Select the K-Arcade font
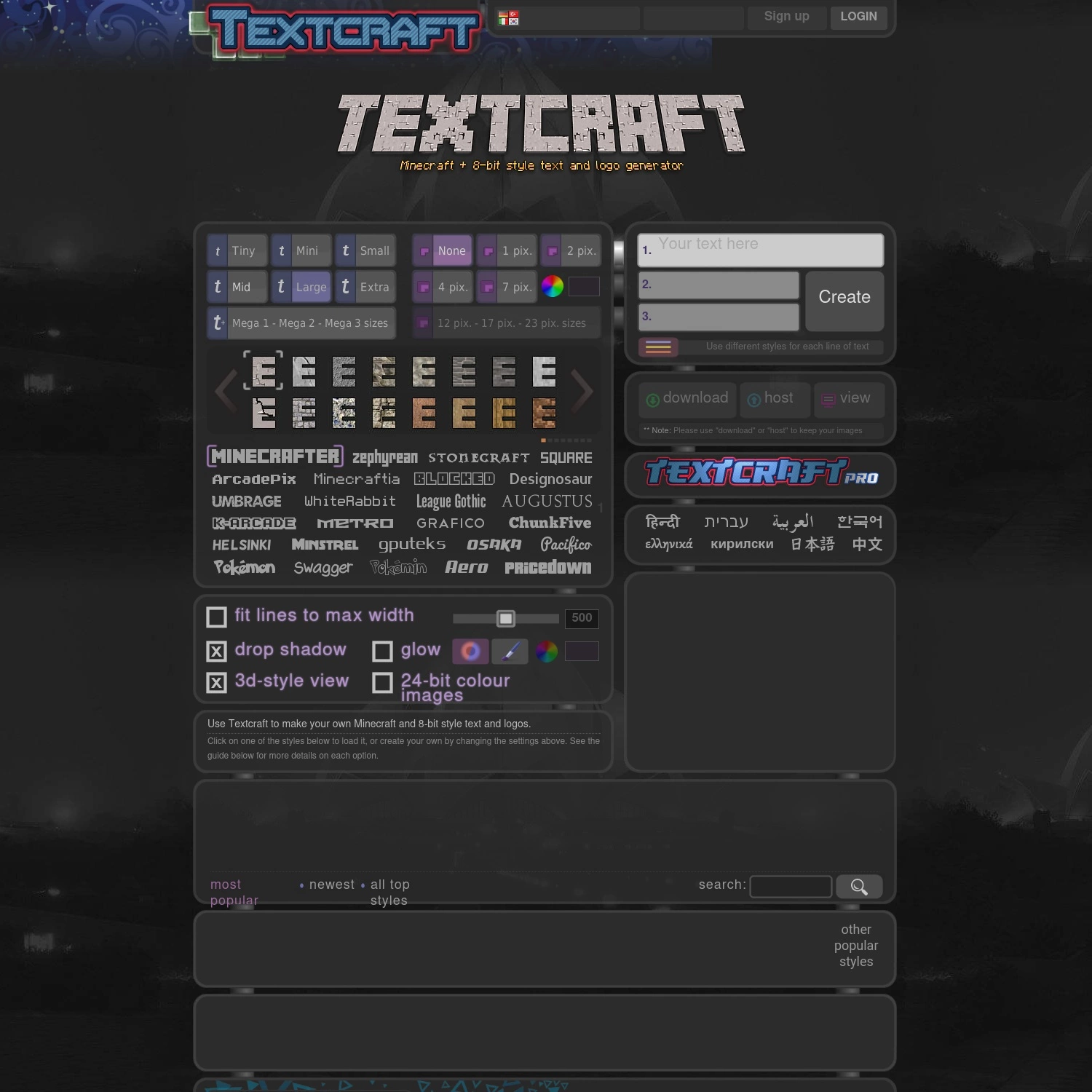The width and height of the screenshot is (1092, 1092). [254, 523]
